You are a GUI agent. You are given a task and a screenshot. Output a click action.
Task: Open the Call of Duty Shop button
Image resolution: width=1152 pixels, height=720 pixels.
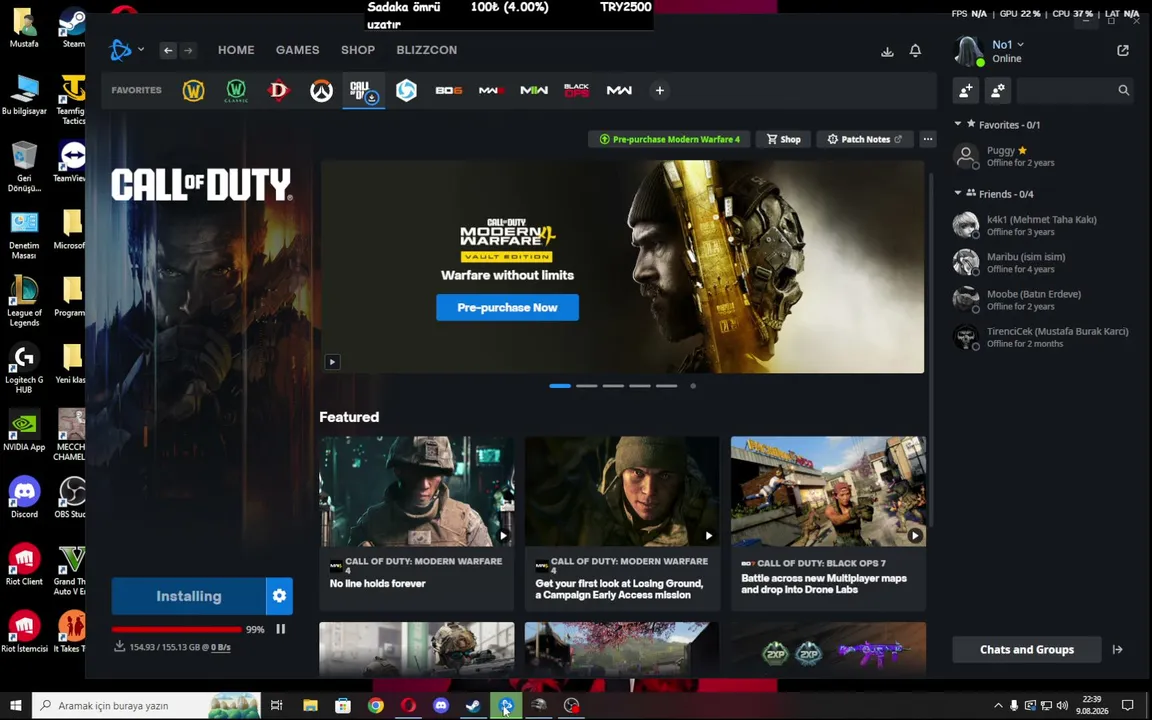(x=783, y=139)
